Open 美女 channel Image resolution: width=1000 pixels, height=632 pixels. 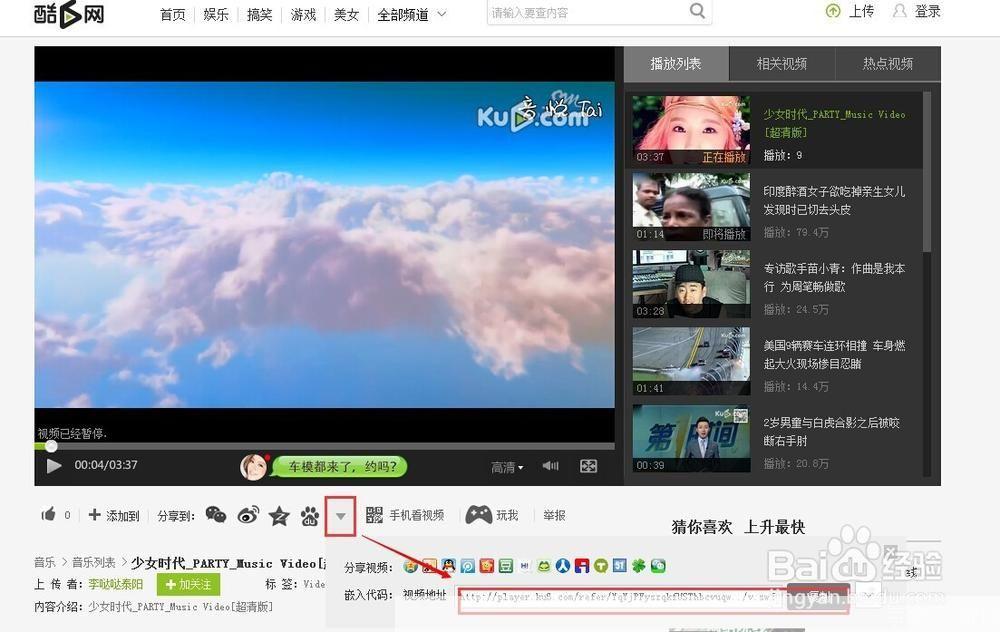[x=346, y=14]
